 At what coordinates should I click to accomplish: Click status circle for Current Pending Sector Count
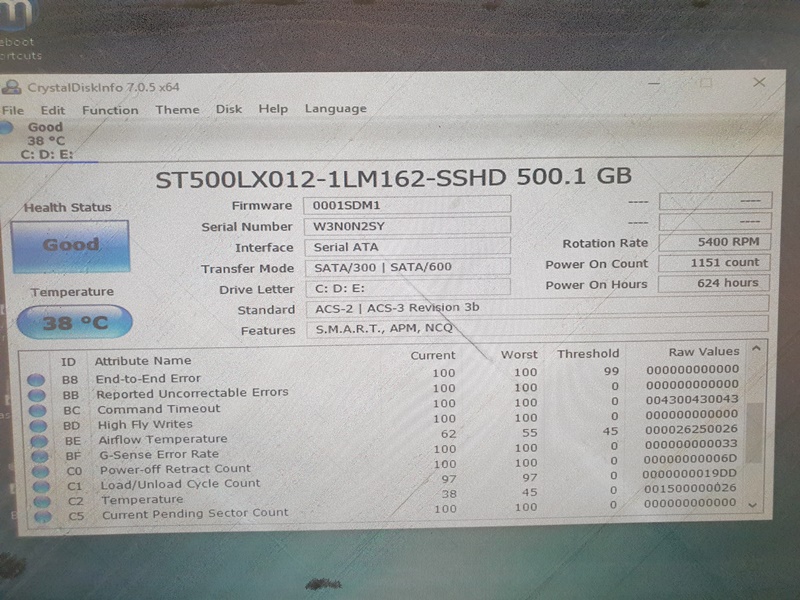tap(43, 516)
